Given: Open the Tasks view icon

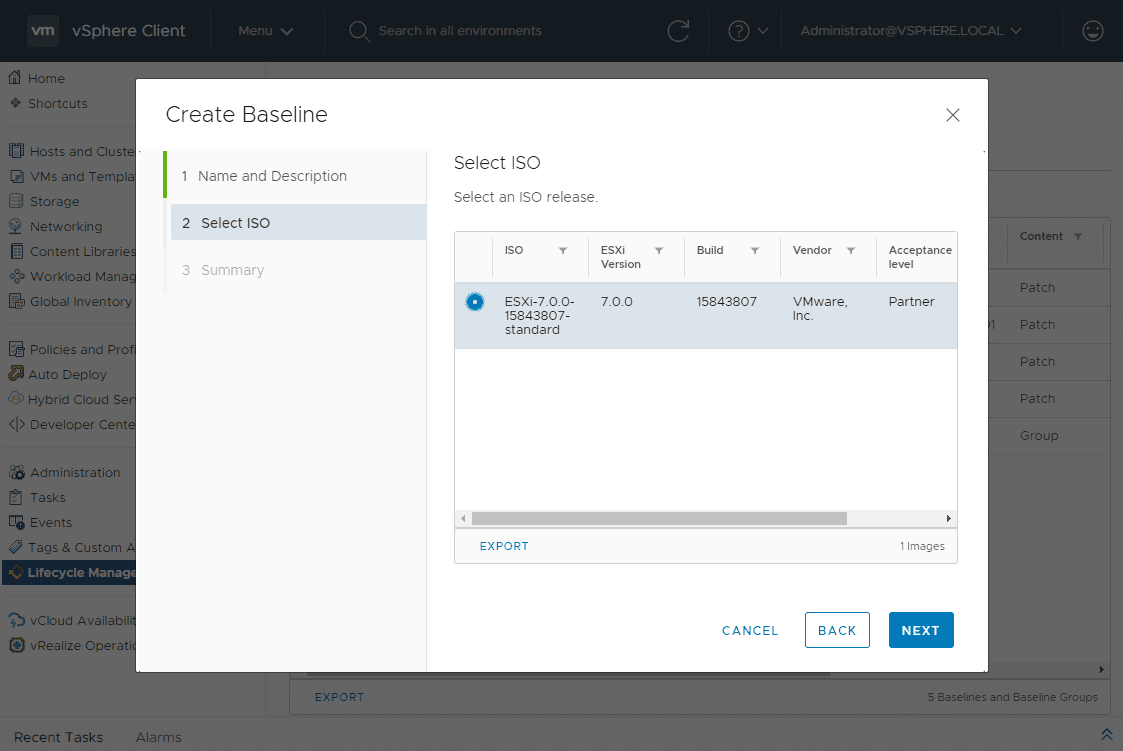Looking at the screenshot, I should click(45, 497).
